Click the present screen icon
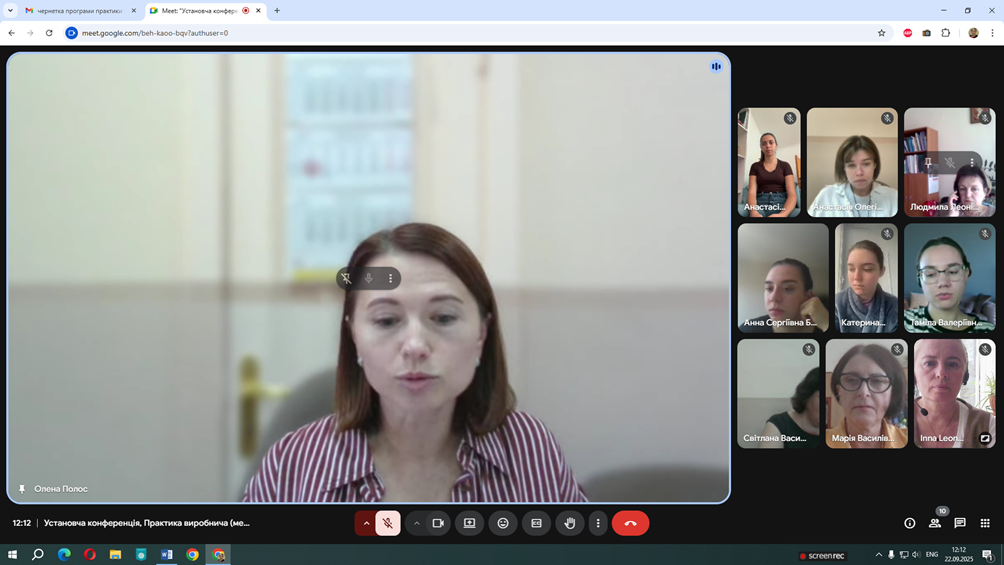Screen dimensions: 1004x565 [469, 523]
